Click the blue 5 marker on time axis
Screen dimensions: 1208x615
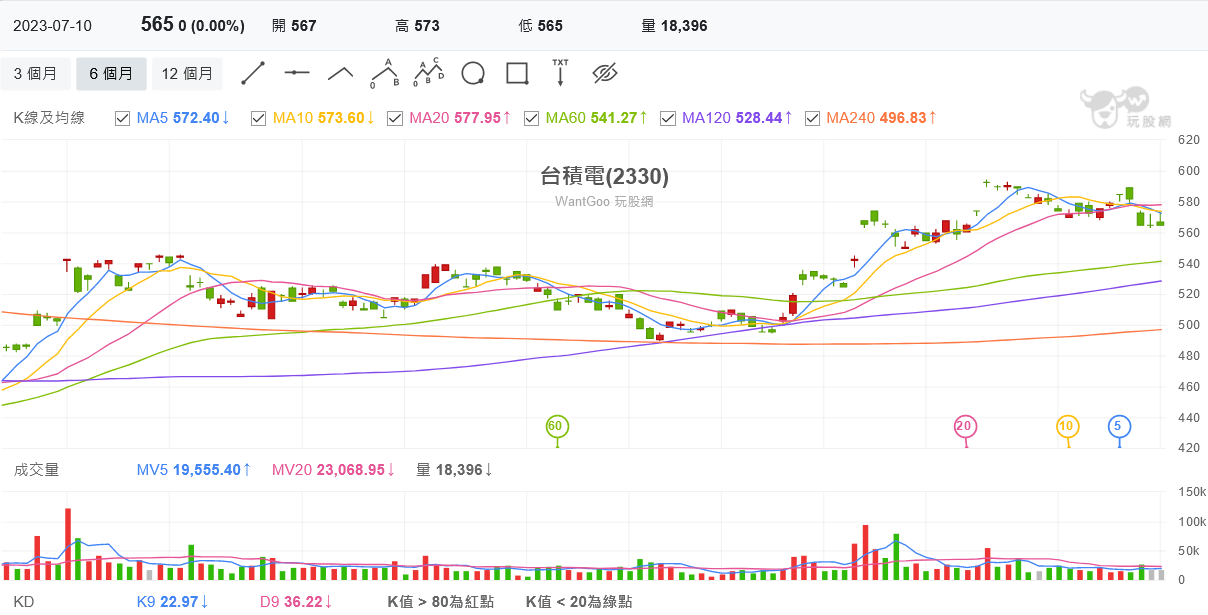point(1119,427)
